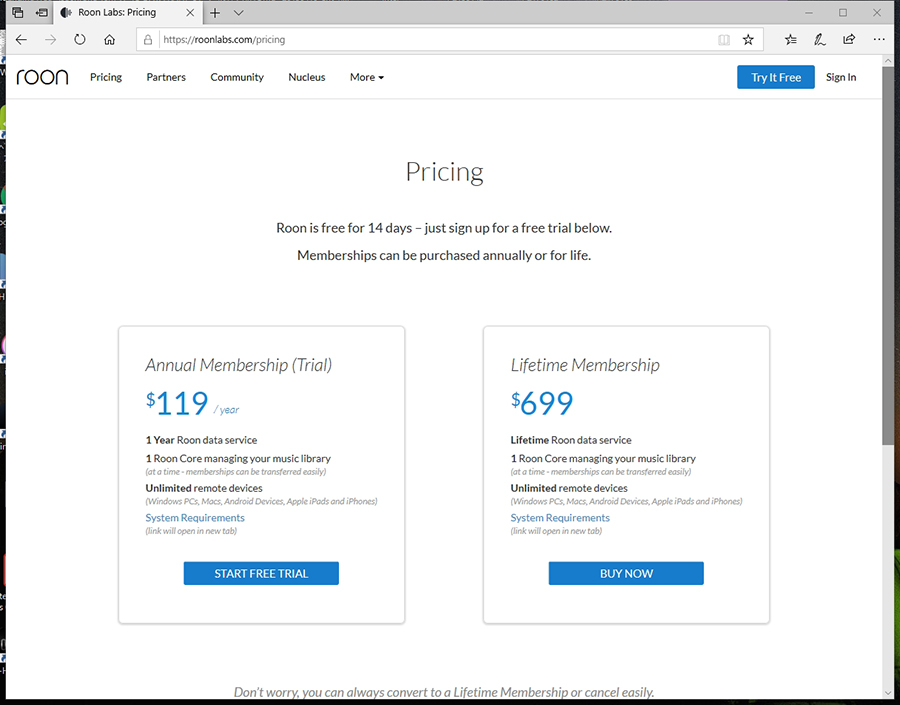Click the Add notes pen icon
This screenshot has width=900, height=705.
(820, 40)
